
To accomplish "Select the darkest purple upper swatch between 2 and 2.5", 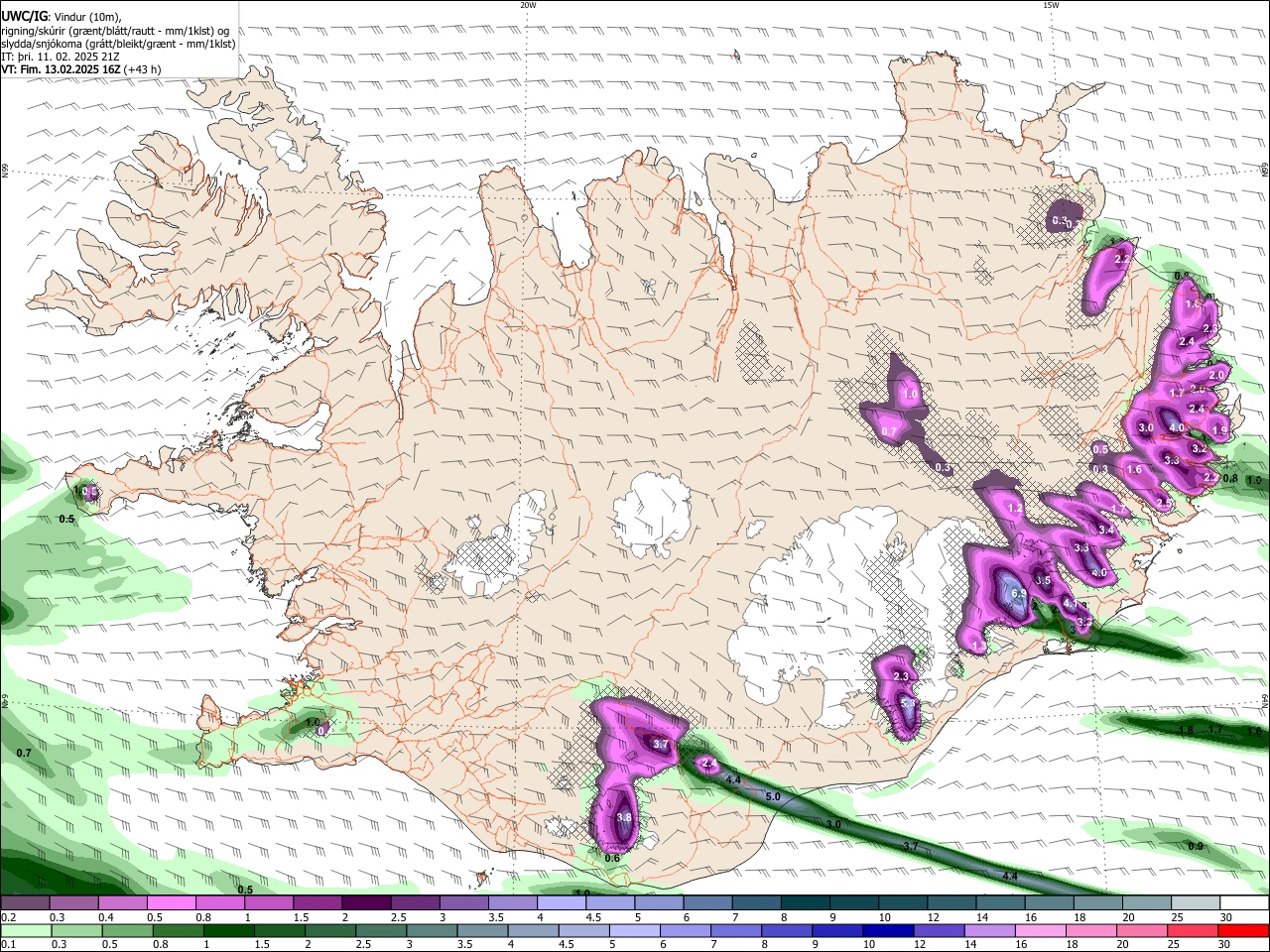I will coord(365,902).
